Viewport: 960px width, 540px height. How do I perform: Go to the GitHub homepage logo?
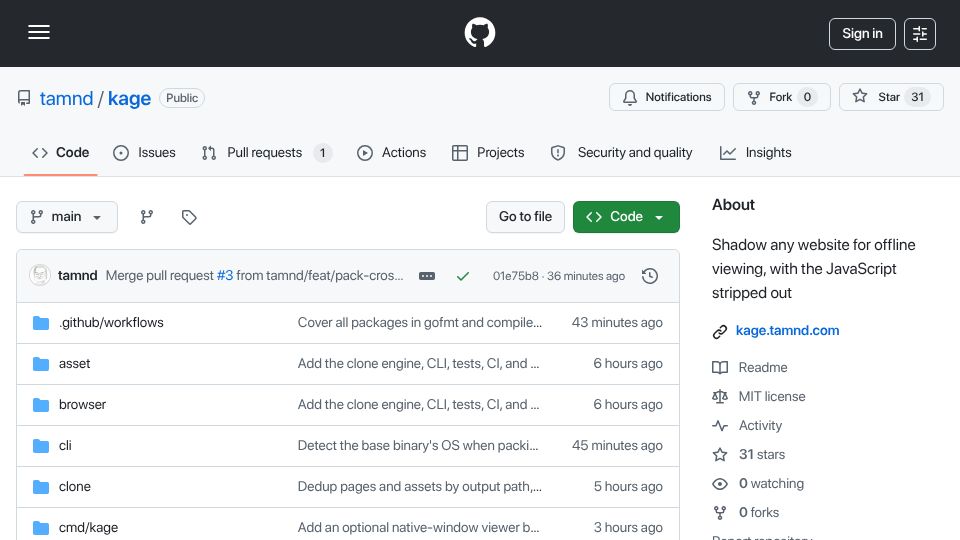tap(479, 32)
